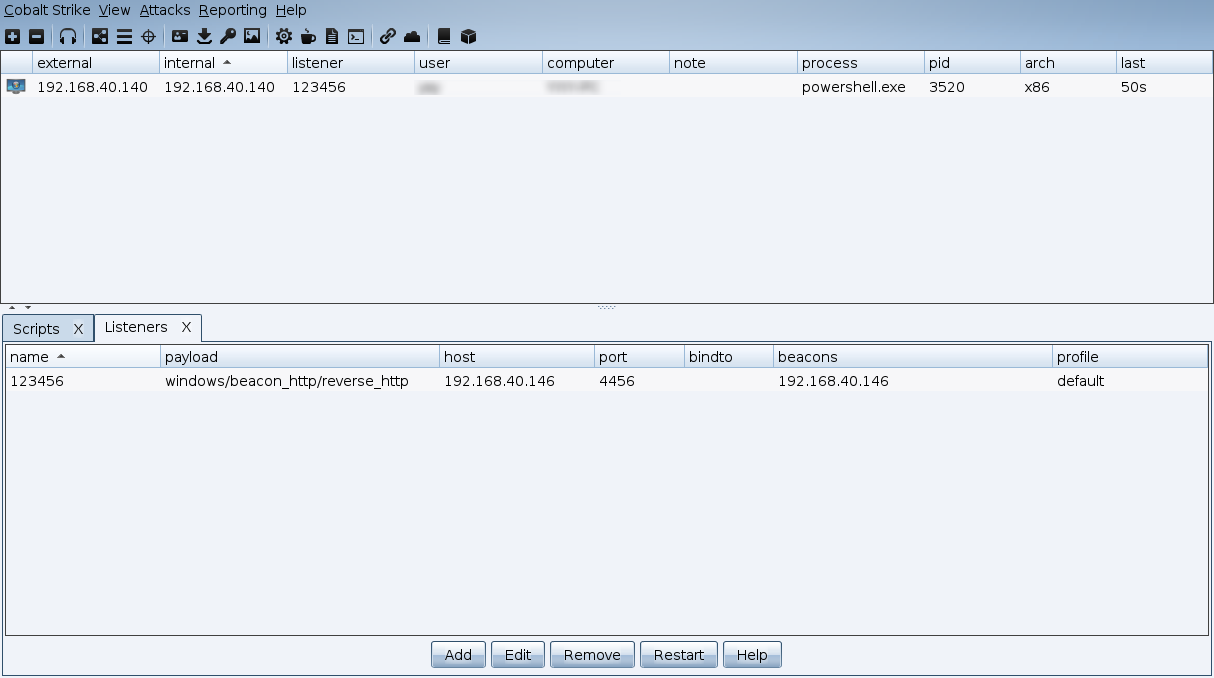
Task: Click the Add listener button
Action: (x=458, y=655)
